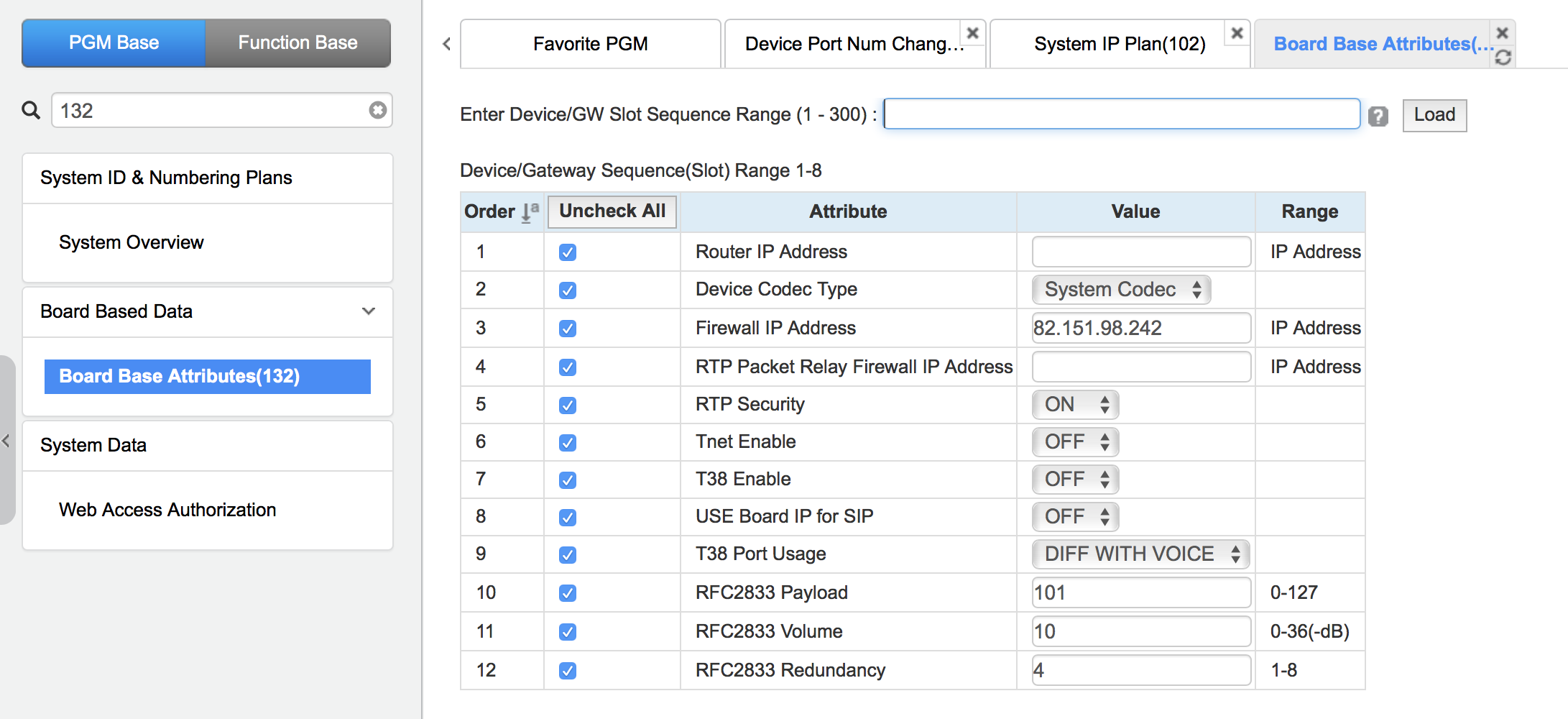Click the Uncheck All button
Screen dimensions: 1568x719
click(x=612, y=211)
